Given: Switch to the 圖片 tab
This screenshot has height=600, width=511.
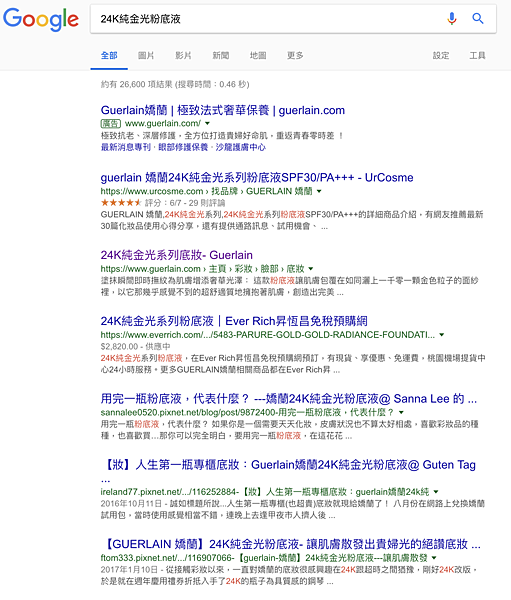Looking at the screenshot, I should 146,55.
